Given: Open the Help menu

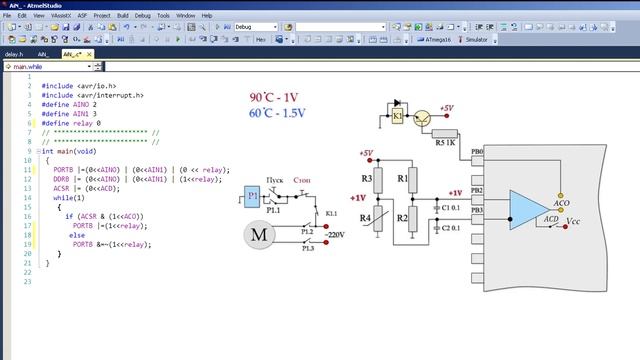Looking at the screenshot, I should point(207,16).
